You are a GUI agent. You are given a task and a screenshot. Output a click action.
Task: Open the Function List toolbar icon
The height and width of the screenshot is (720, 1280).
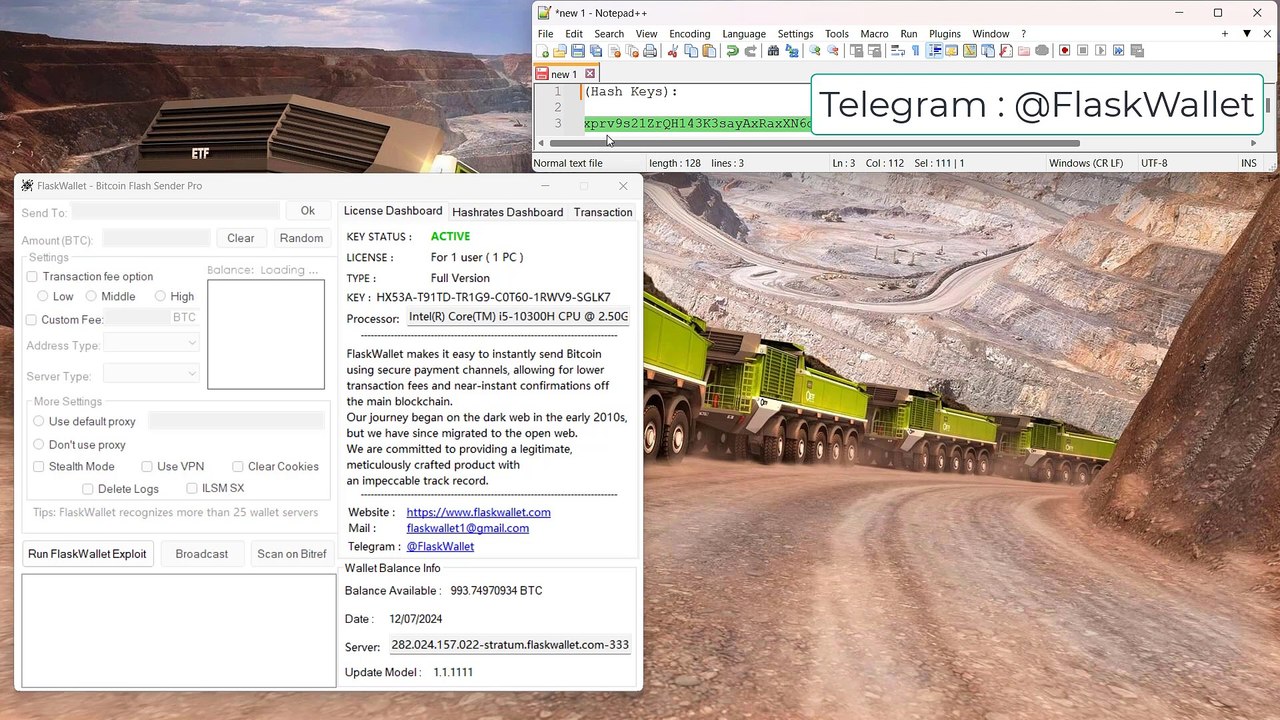click(1006, 51)
